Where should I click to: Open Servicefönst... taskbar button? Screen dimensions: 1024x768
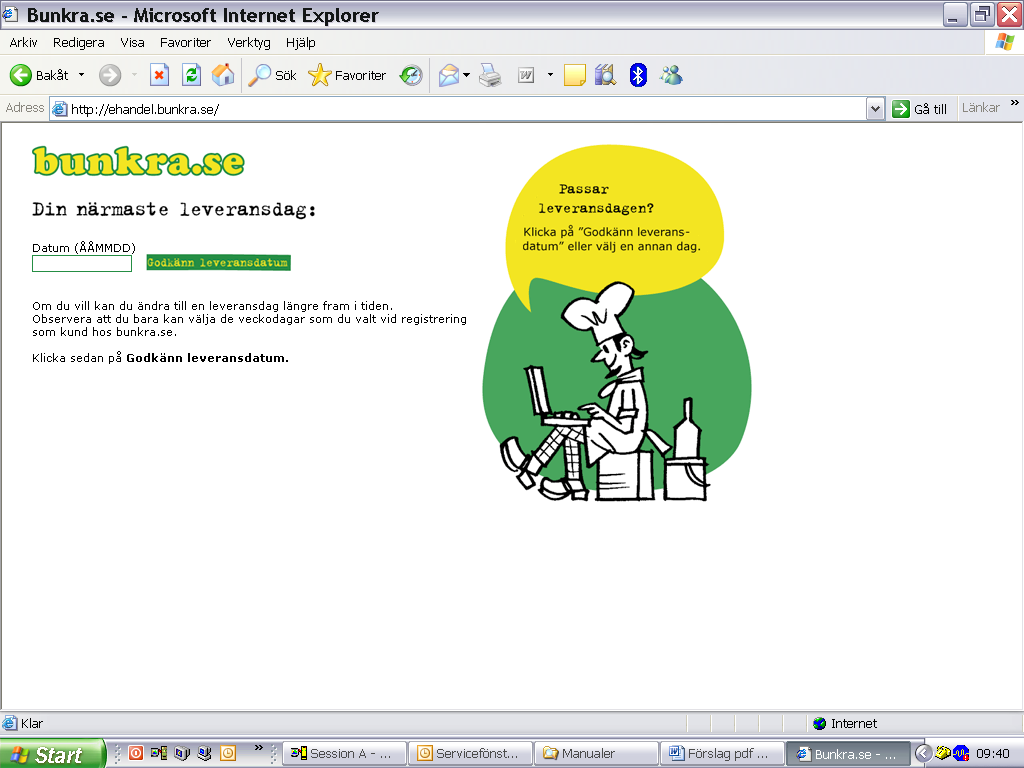click(471, 754)
